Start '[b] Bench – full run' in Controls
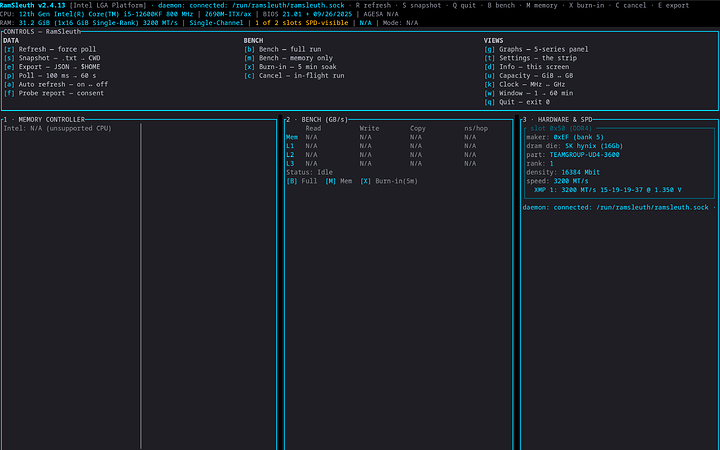720x450 pixels. [x=282, y=49]
